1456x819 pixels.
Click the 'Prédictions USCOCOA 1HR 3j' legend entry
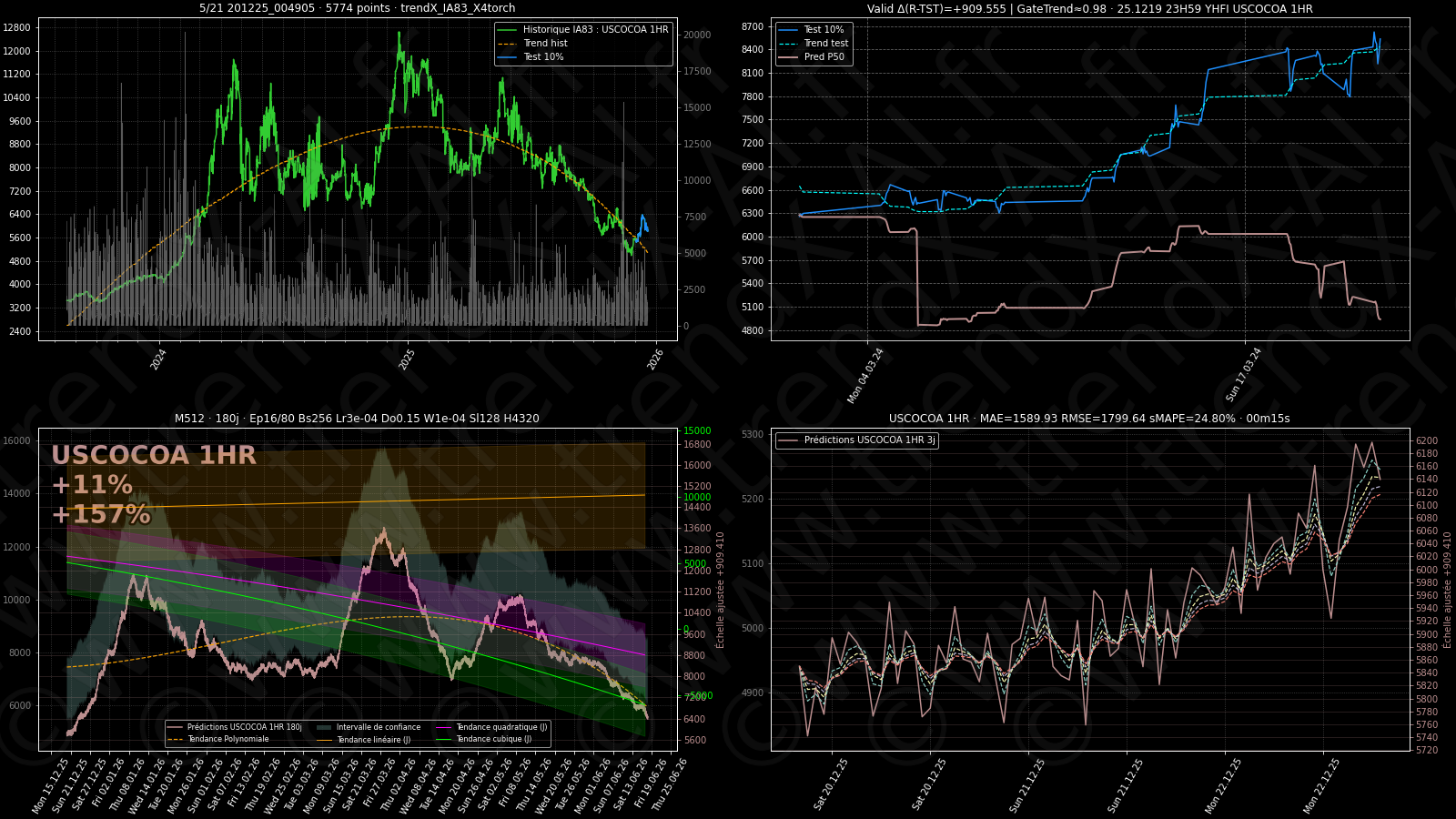click(869, 440)
